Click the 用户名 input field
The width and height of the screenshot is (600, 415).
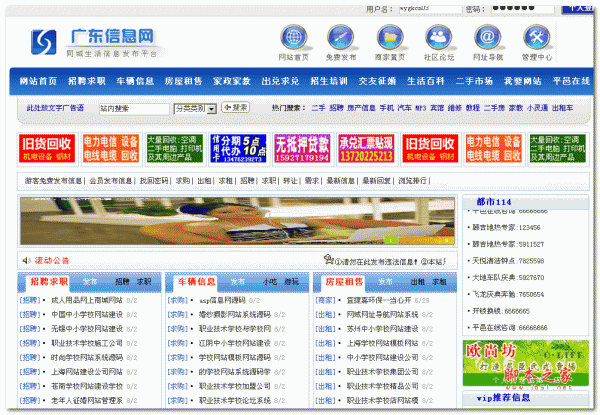click(x=430, y=8)
